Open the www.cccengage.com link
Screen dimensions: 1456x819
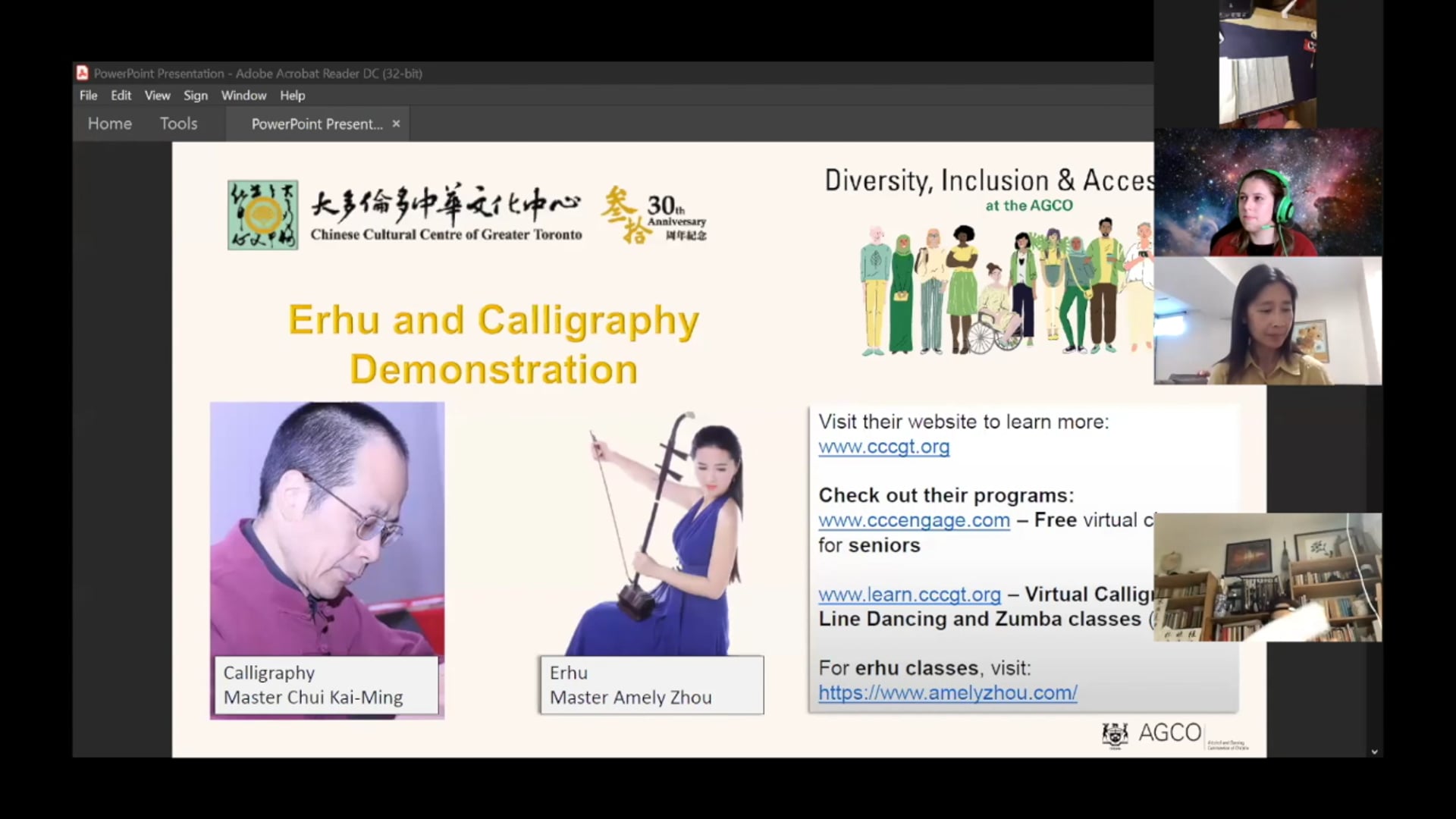(x=914, y=520)
